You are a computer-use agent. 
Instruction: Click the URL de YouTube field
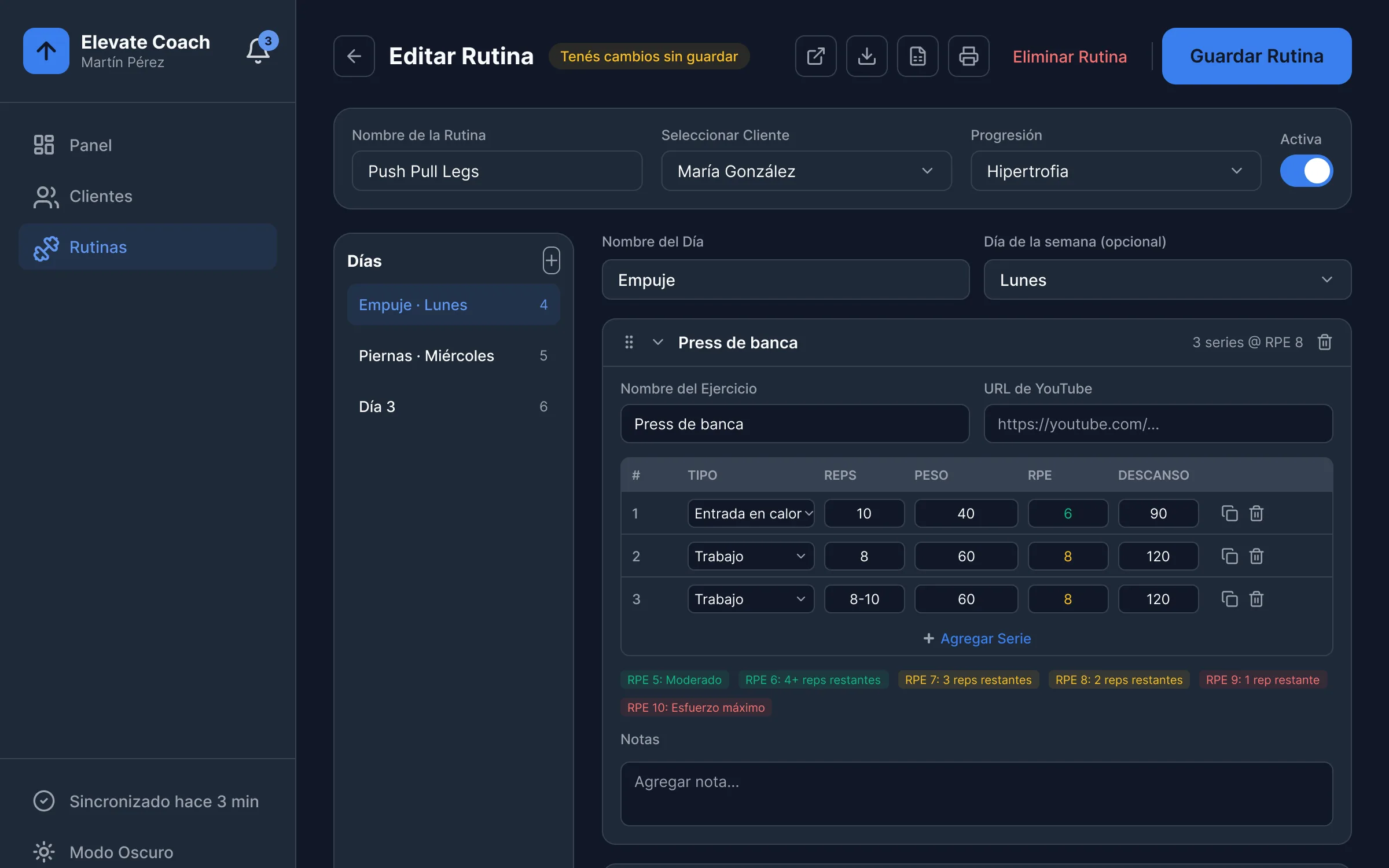(1158, 424)
